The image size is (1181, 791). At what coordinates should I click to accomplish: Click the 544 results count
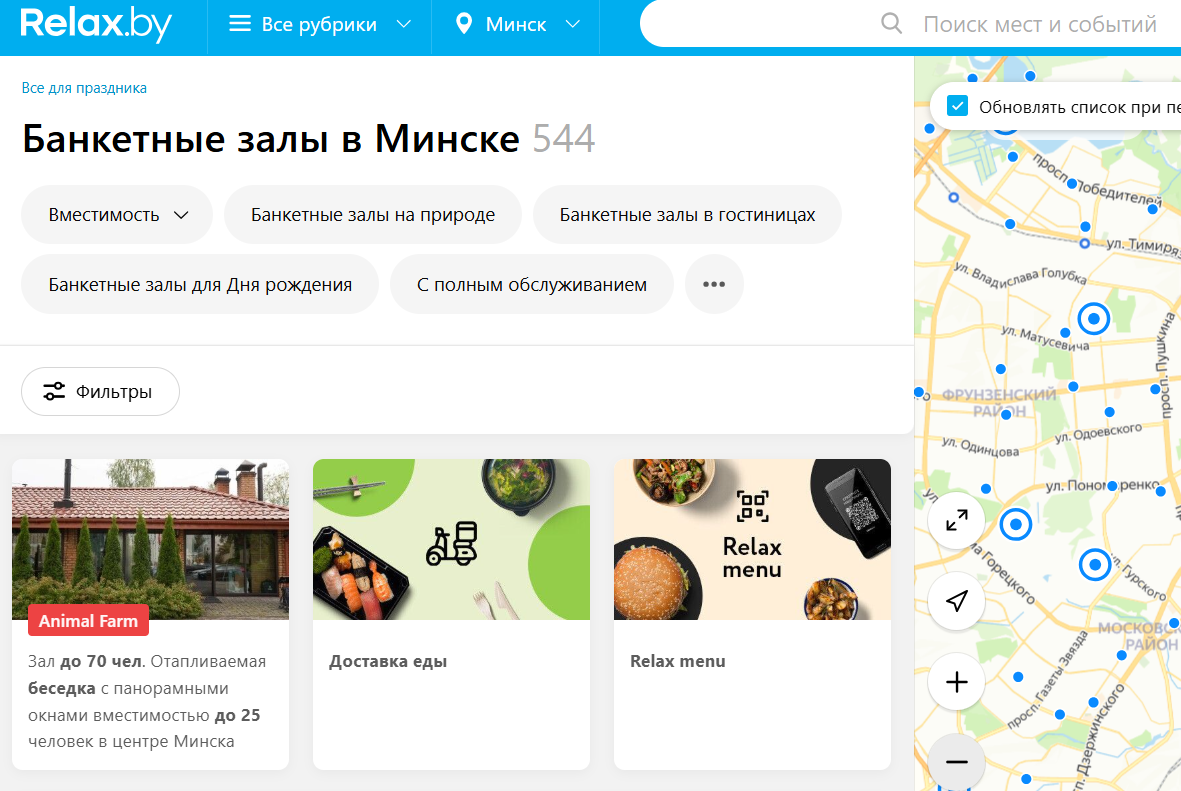point(563,139)
